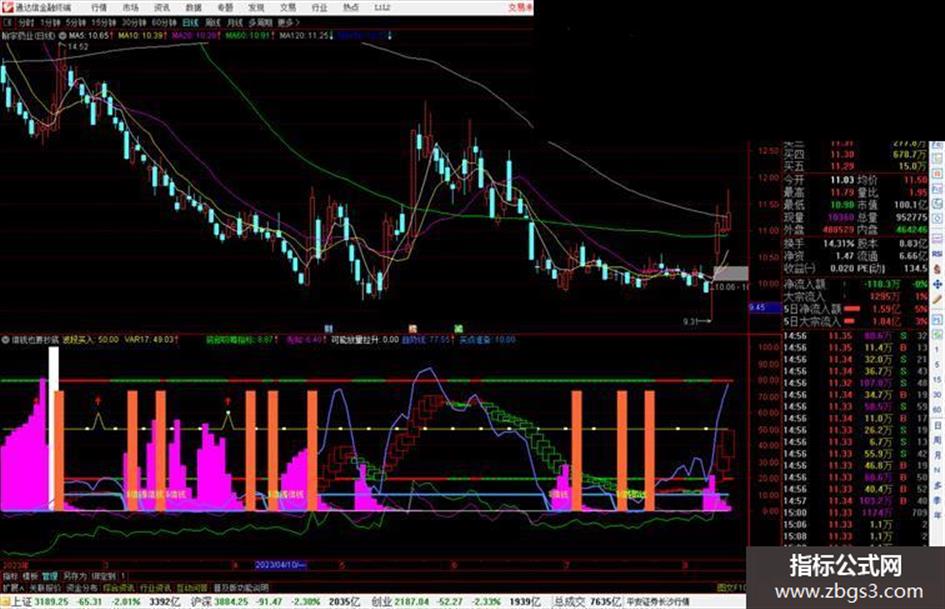Viewport: 945px width, 609px height.
Task: Open the 综合资讯 bottom tab
Action: click(118, 587)
